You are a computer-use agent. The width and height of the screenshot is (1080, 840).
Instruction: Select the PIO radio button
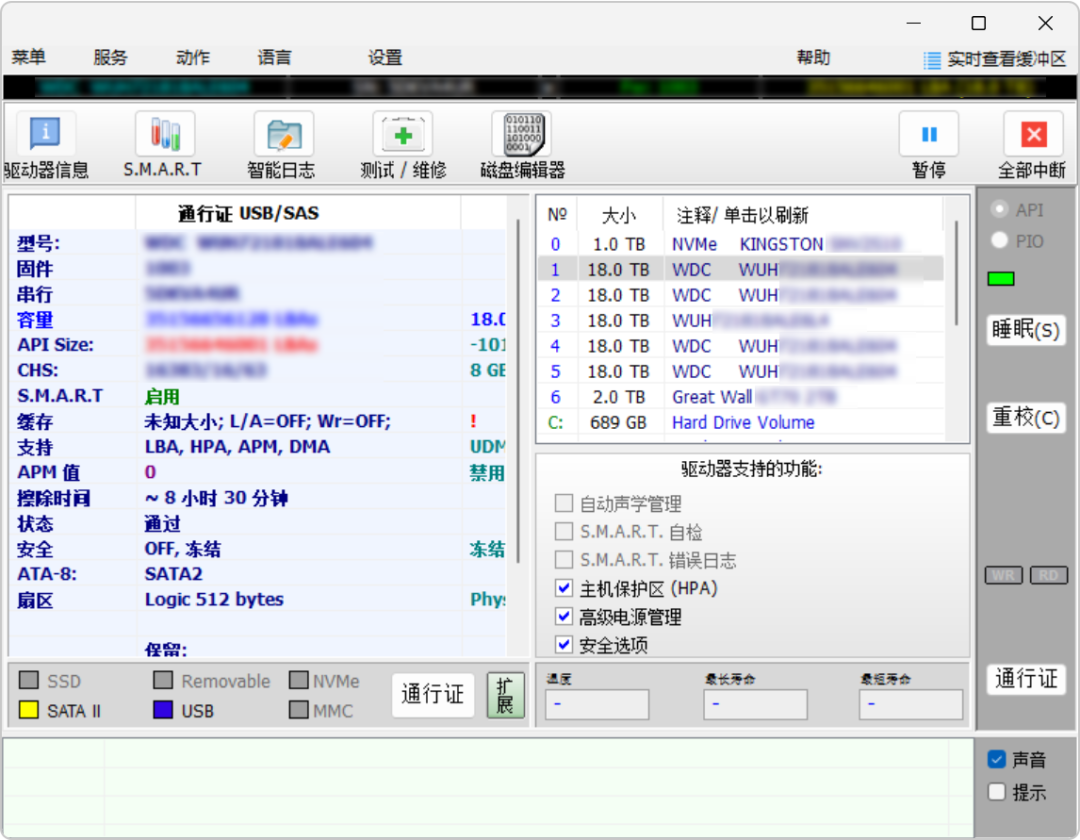[999, 240]
